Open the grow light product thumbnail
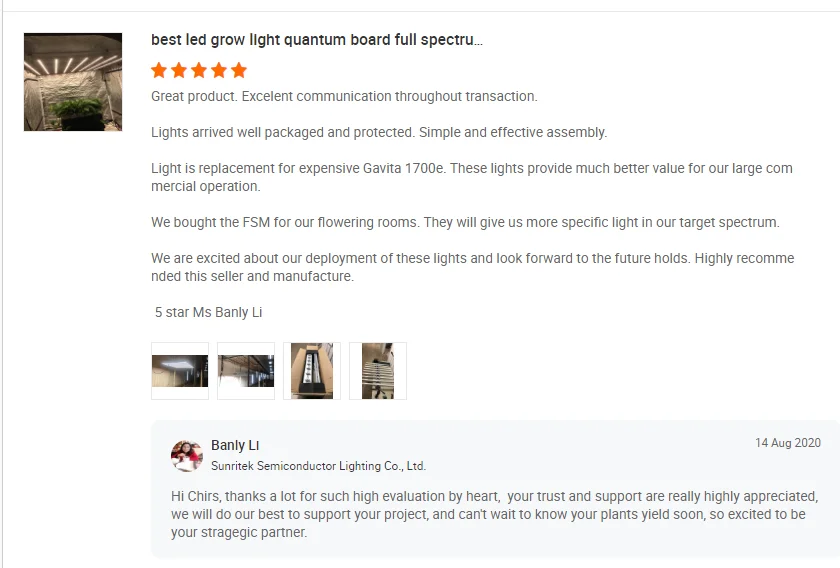840x568 pixels. 73,82
